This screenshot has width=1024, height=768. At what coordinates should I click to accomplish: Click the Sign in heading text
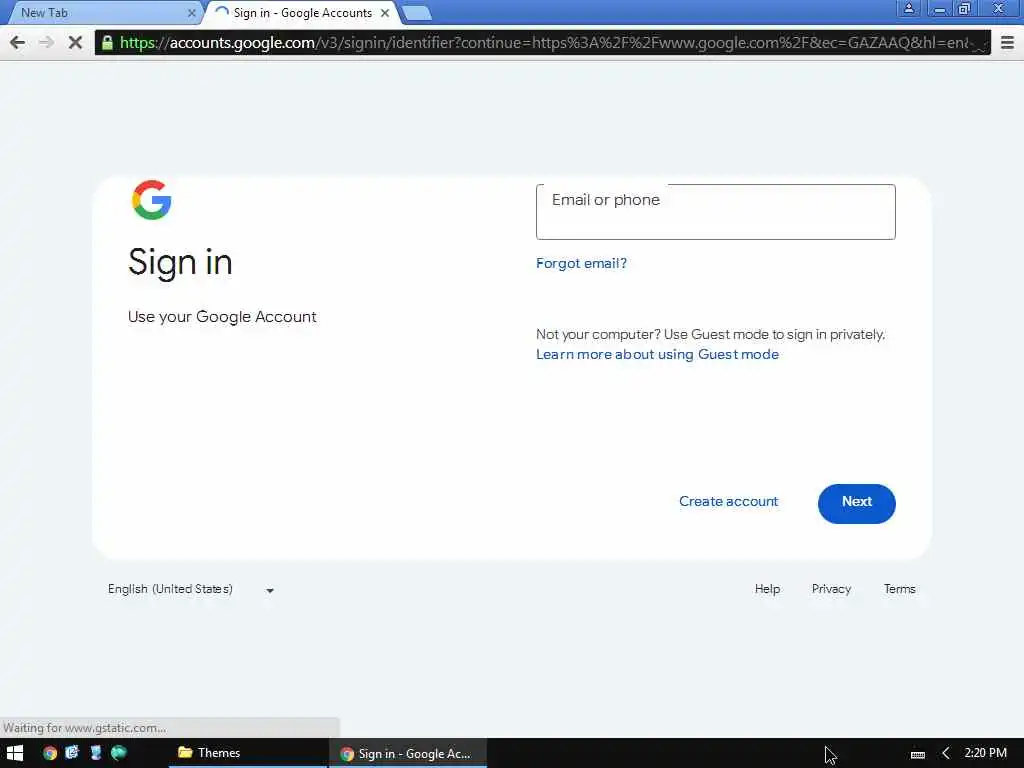(180, 263)
